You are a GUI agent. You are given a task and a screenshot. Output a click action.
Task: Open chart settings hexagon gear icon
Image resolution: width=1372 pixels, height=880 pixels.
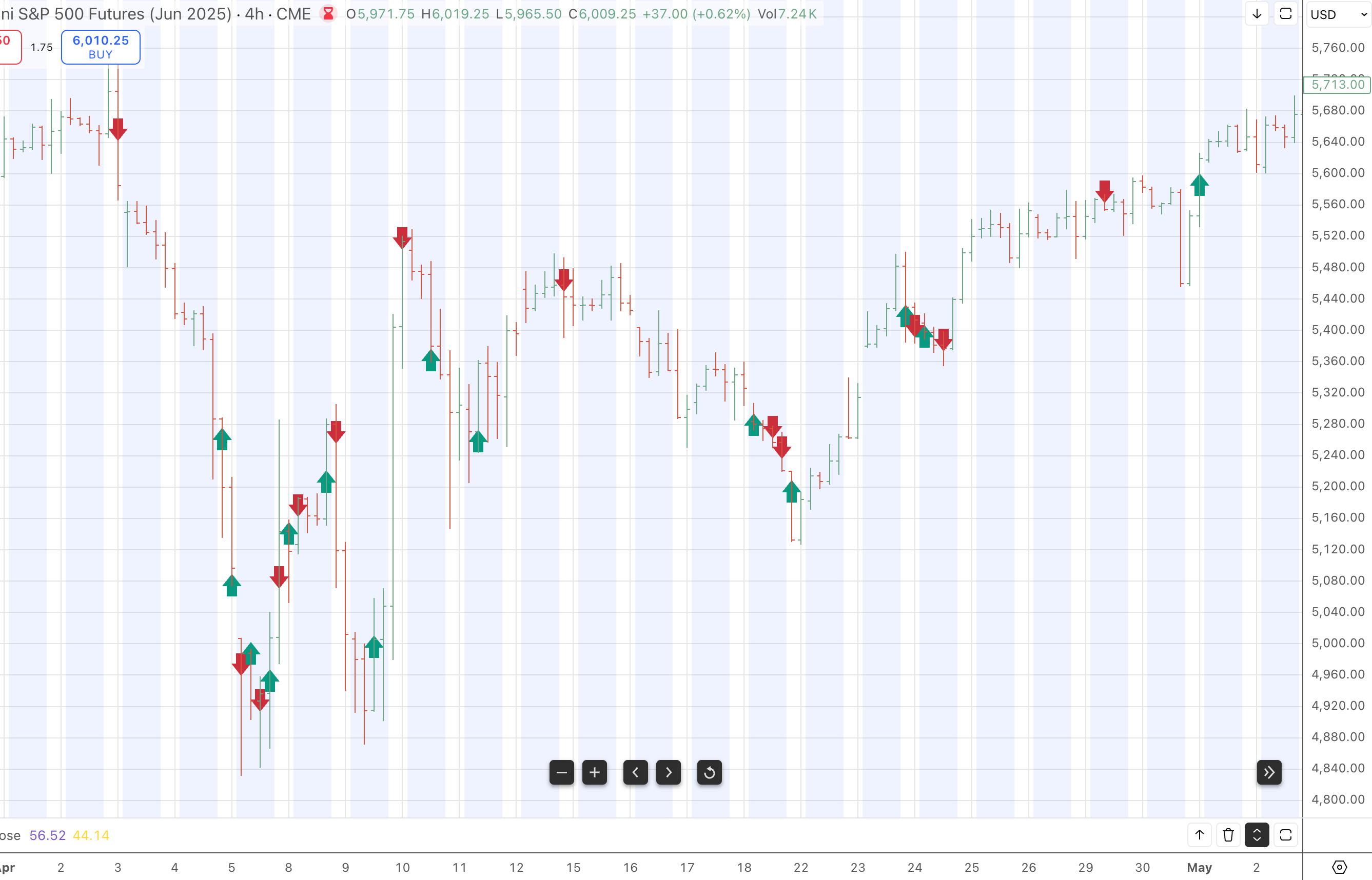tap(1339, 867)
